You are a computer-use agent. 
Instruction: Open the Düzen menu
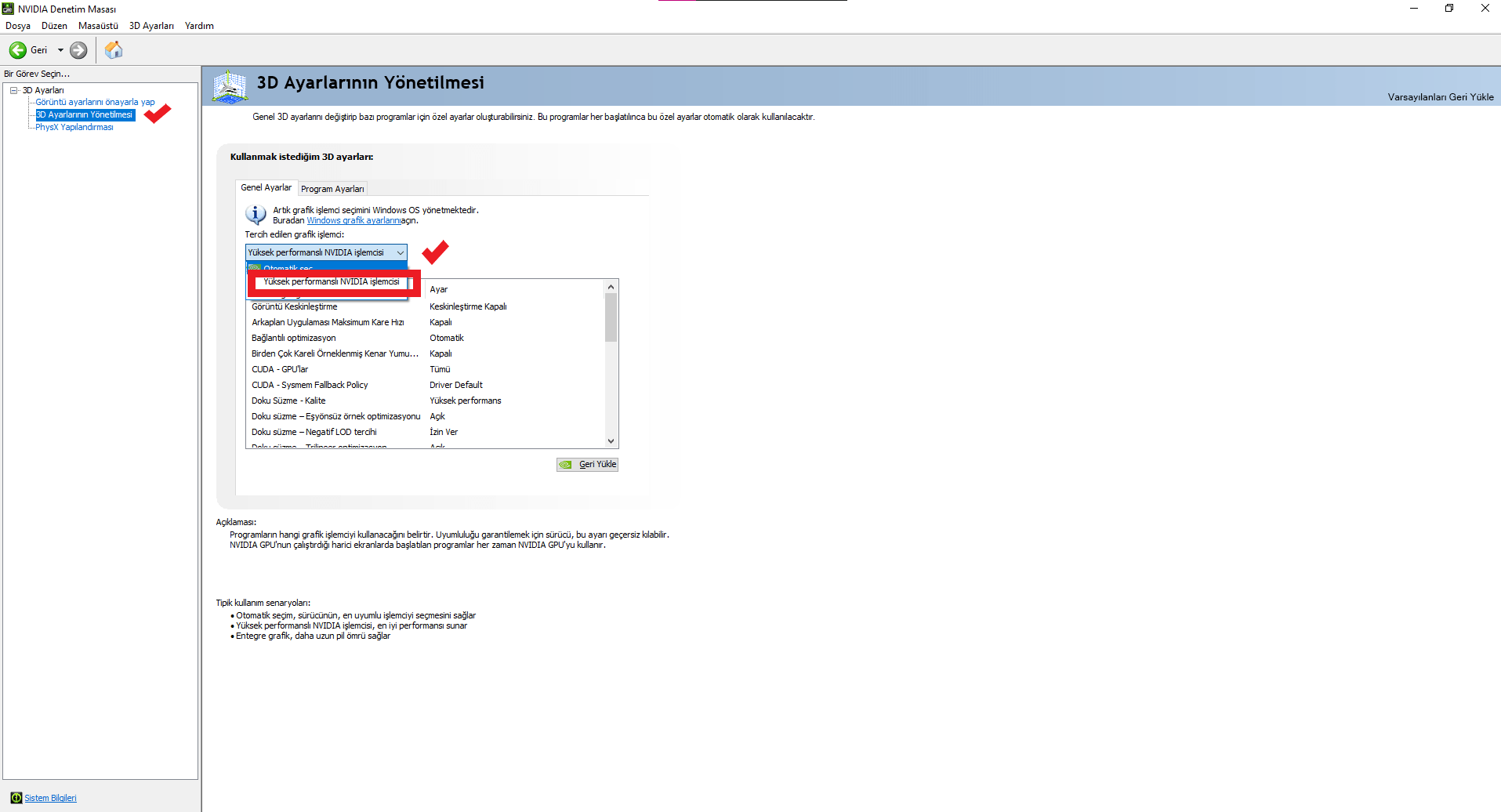(54, 26)
